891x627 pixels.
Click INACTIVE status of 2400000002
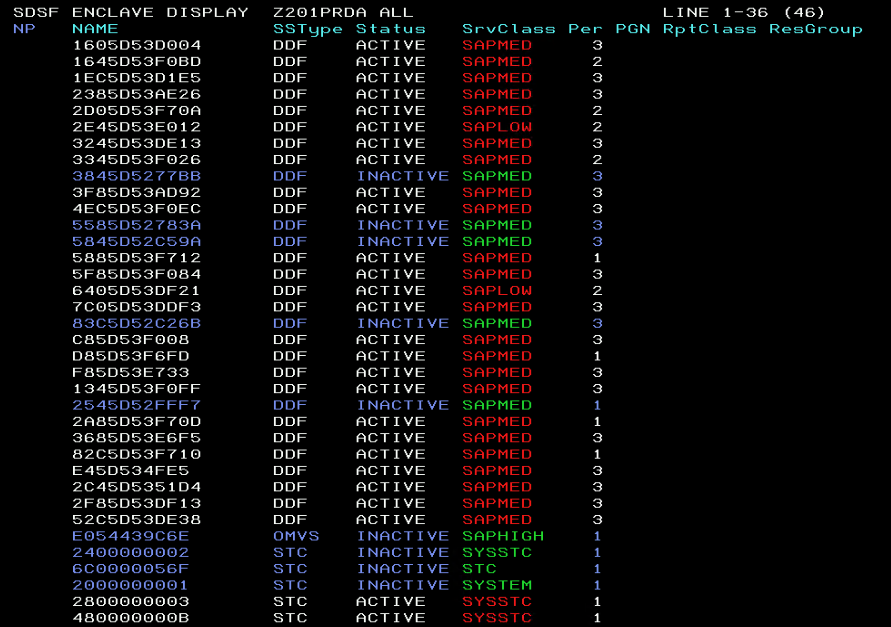403,553
